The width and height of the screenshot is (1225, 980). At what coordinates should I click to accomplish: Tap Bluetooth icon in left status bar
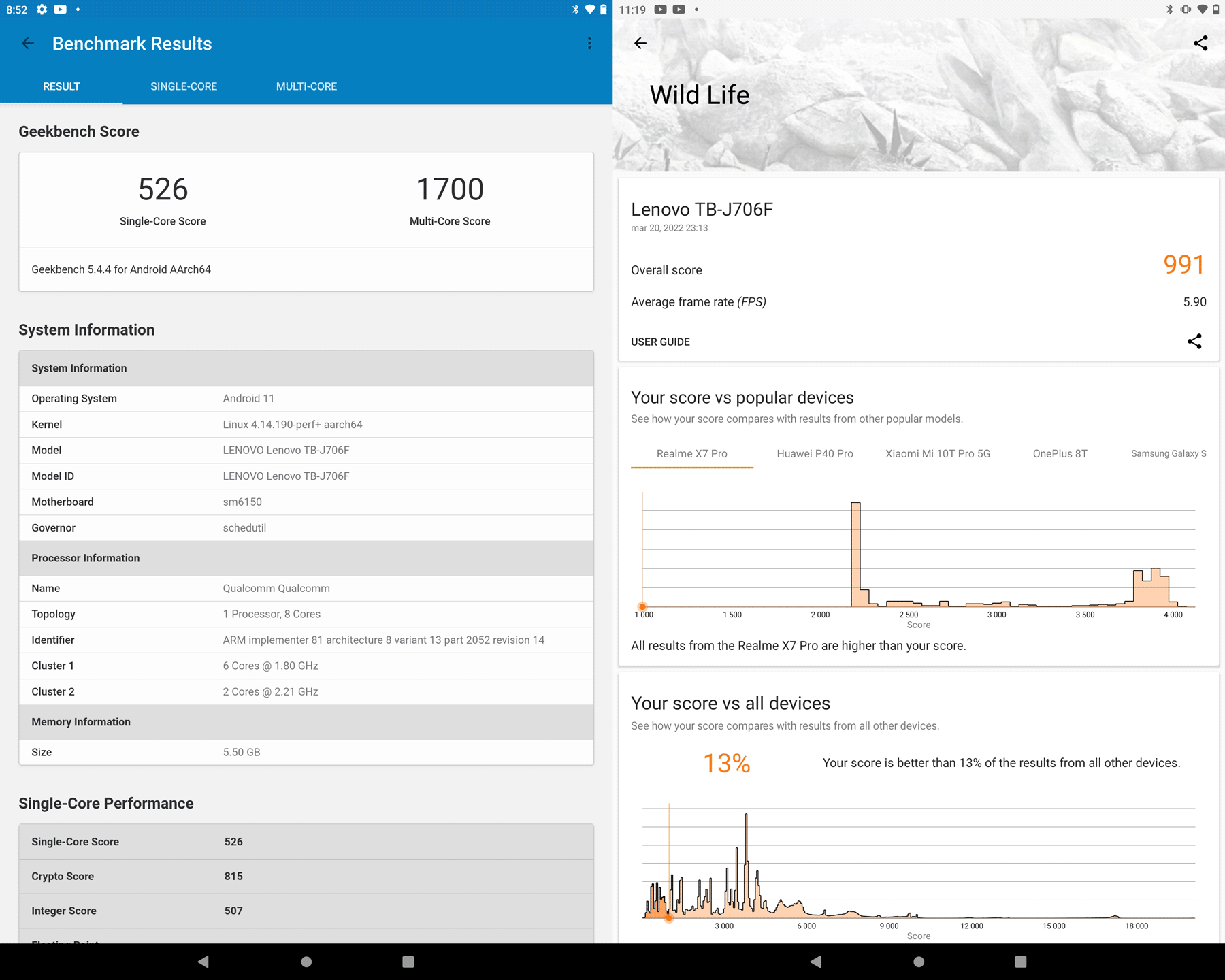[576, 10]
